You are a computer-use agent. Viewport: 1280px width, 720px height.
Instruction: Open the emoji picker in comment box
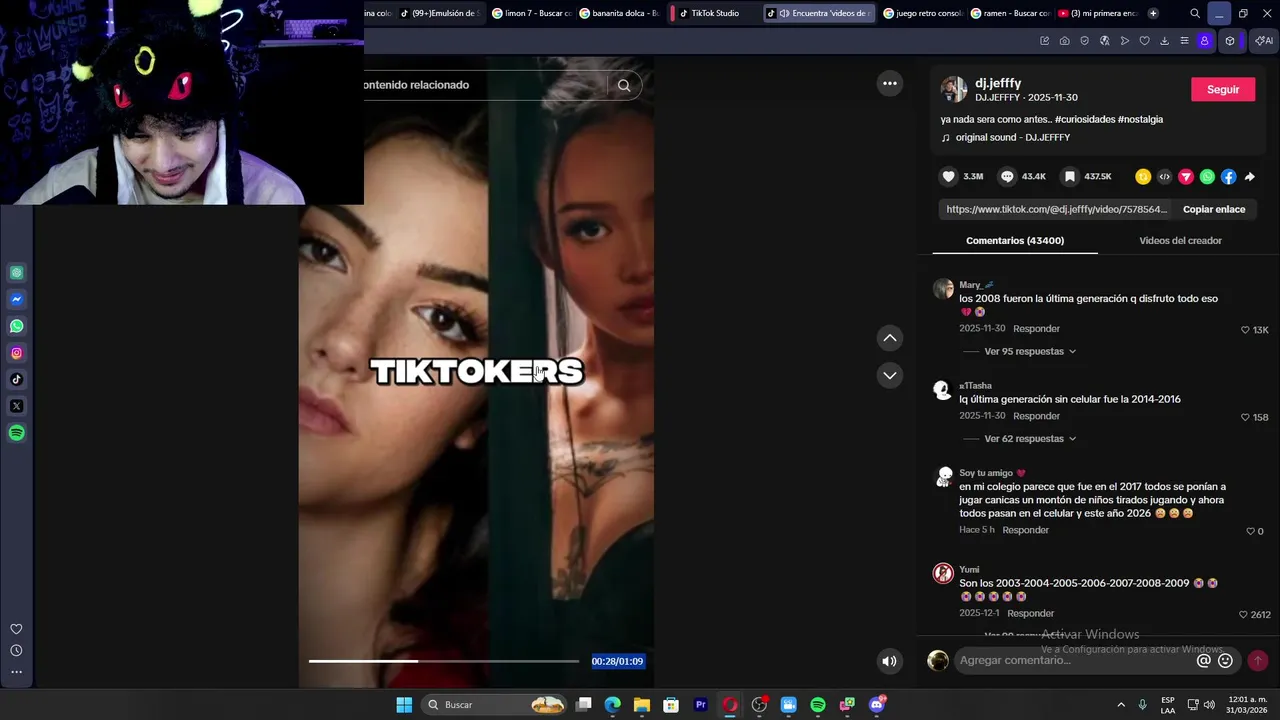(x=1225, y=660)
